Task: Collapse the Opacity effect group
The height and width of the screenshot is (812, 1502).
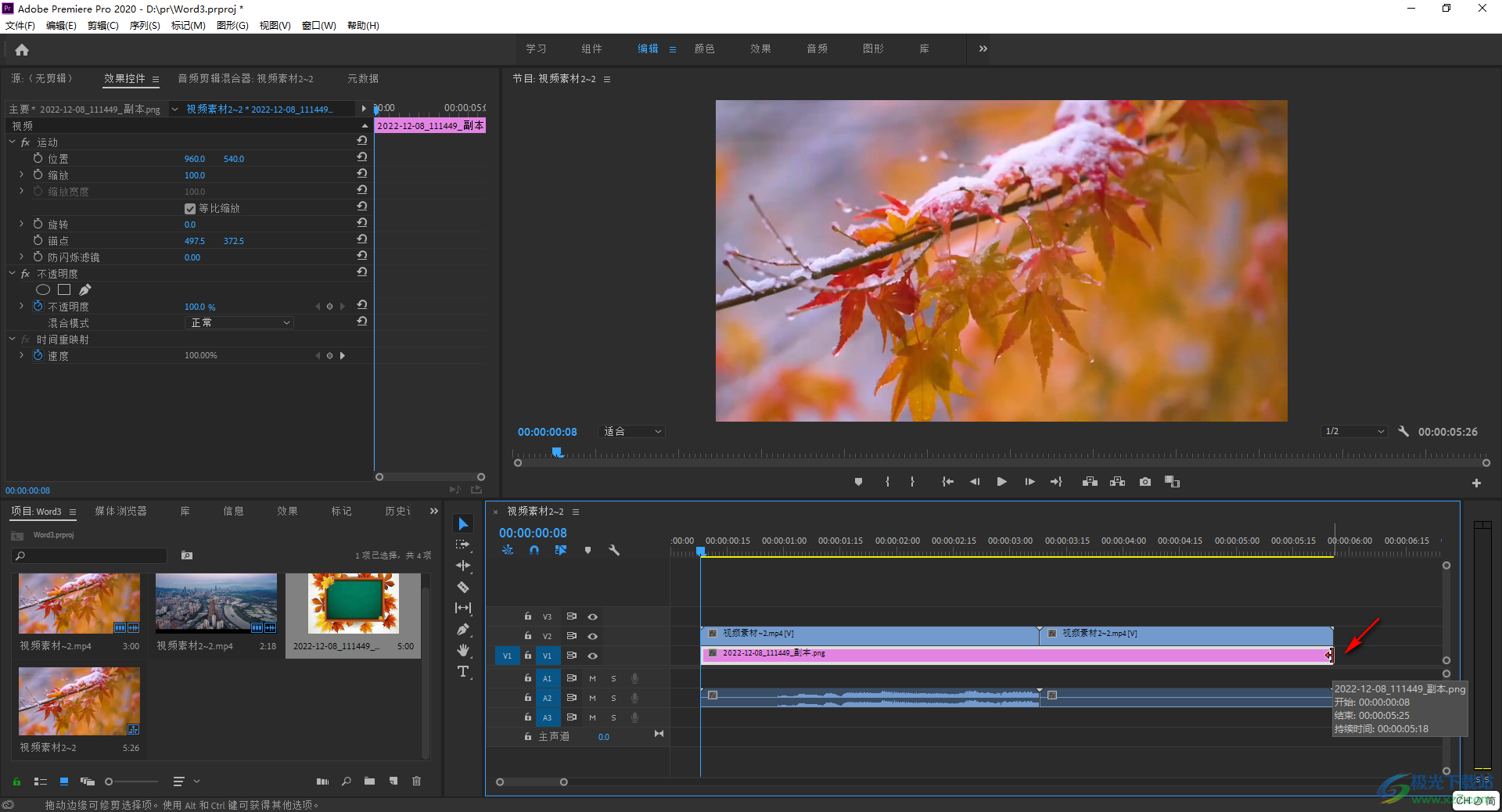Action: [x=13, y=273]
